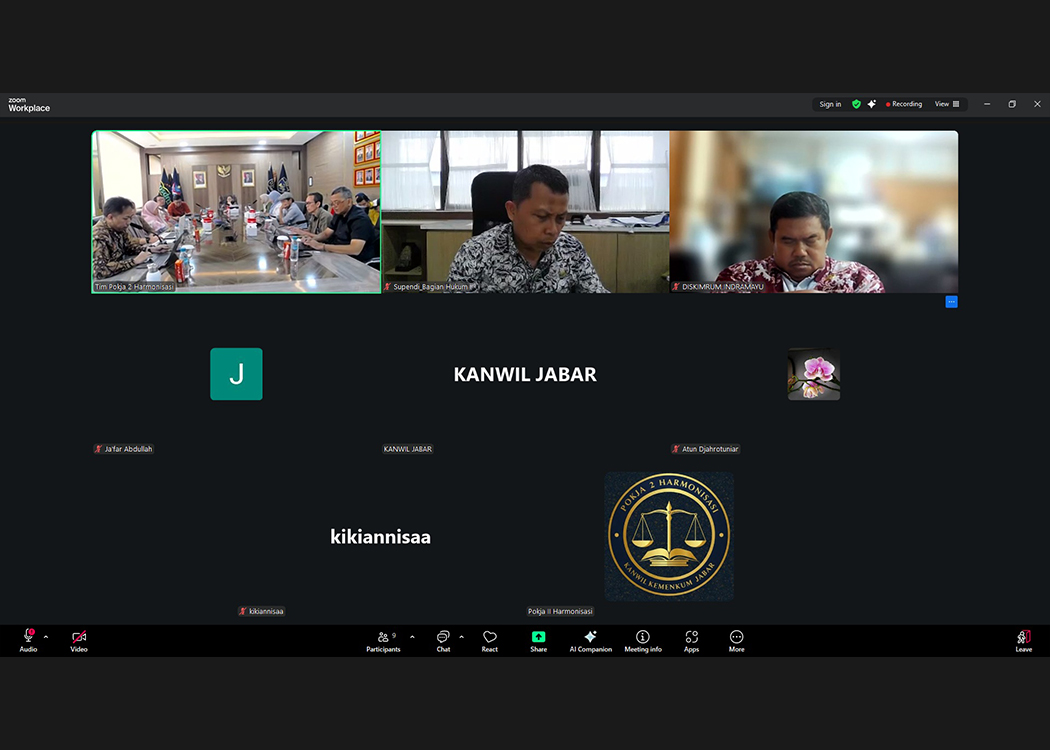Leave the meeting
The width and height of the screenshot is (1050, 750).
pos(1023,641)
